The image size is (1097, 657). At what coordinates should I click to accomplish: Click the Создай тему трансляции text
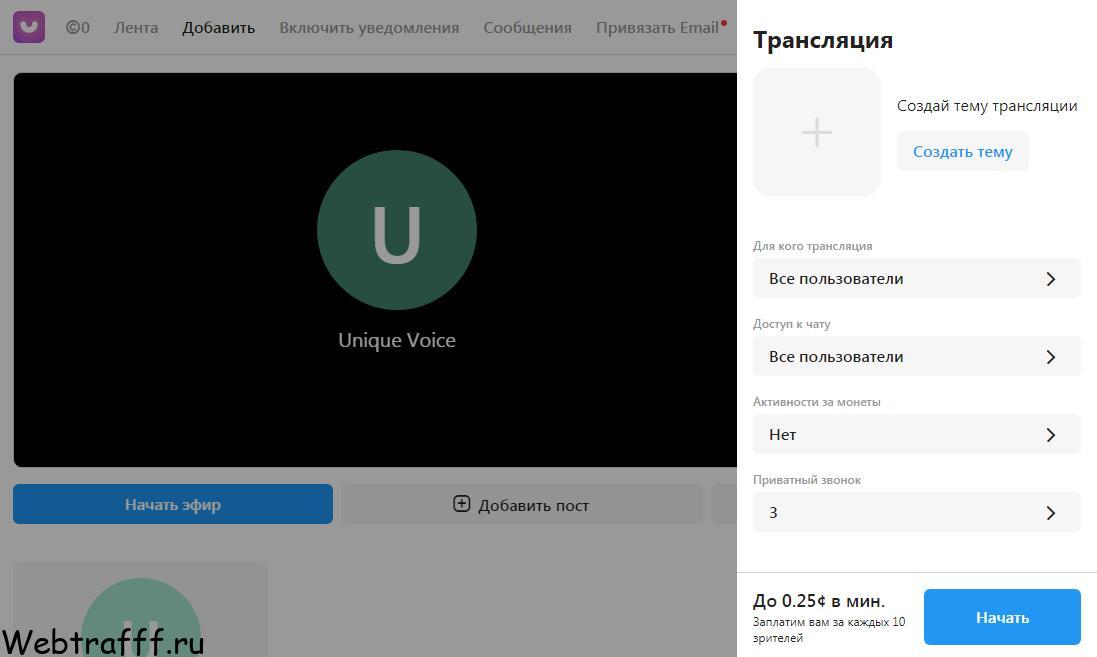(987, 106)
